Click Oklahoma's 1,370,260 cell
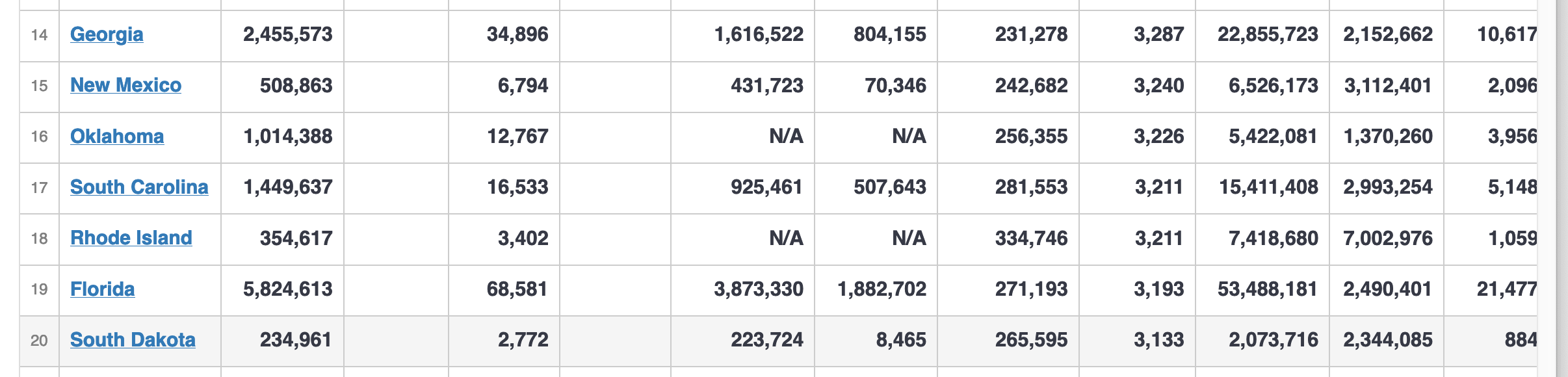Viewport: 1568px width, 377px height. (x=1387, y=136)
